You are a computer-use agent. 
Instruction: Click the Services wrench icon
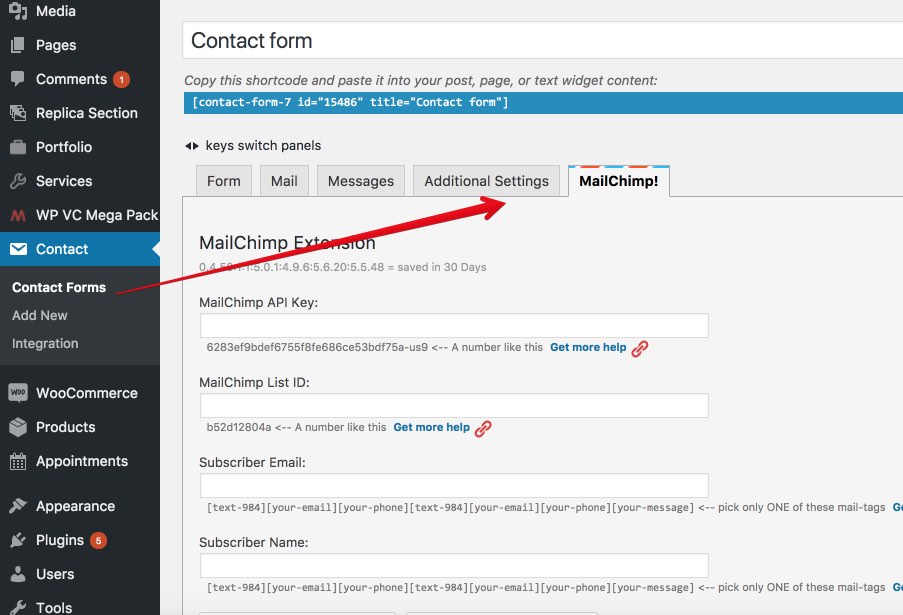click(18, 181)
